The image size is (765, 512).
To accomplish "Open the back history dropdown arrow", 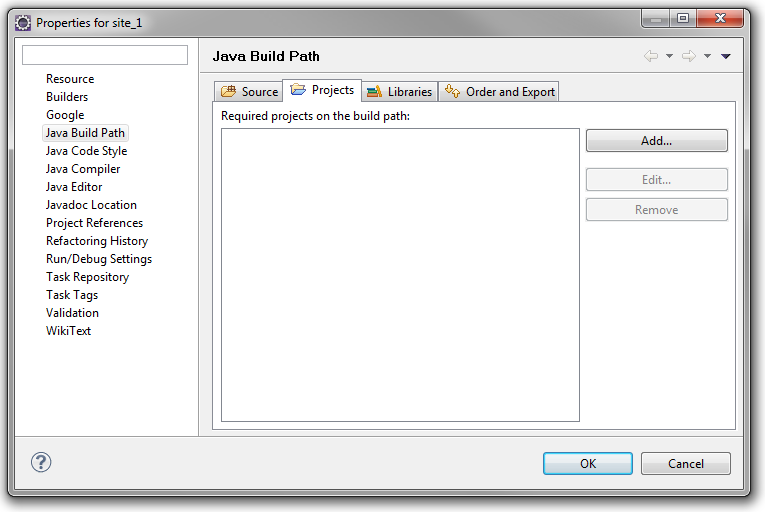I will pyautogui.click(x=669, y=56).
